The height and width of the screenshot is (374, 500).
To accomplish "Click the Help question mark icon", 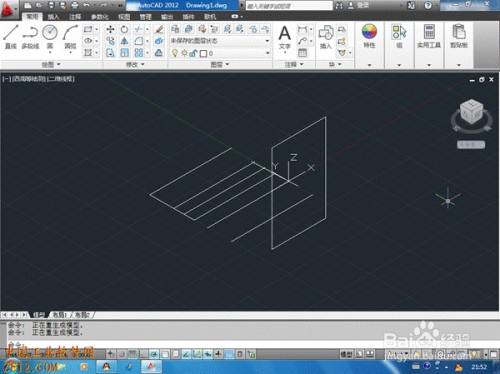I will click(x=428, y=5).
